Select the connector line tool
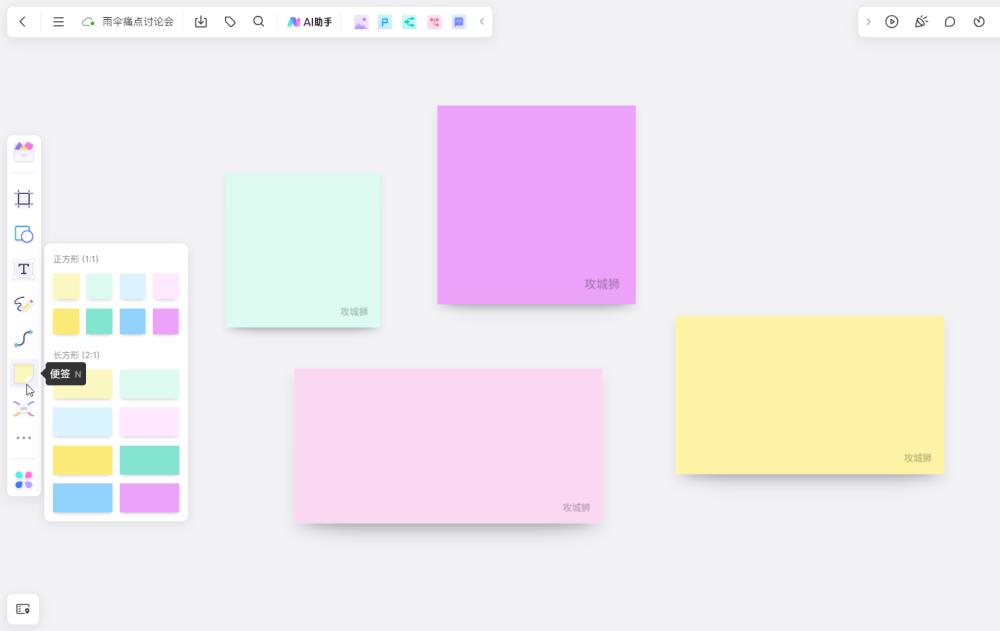The image size is (1000, 631). pyautogui.click(x=24, y=338)
